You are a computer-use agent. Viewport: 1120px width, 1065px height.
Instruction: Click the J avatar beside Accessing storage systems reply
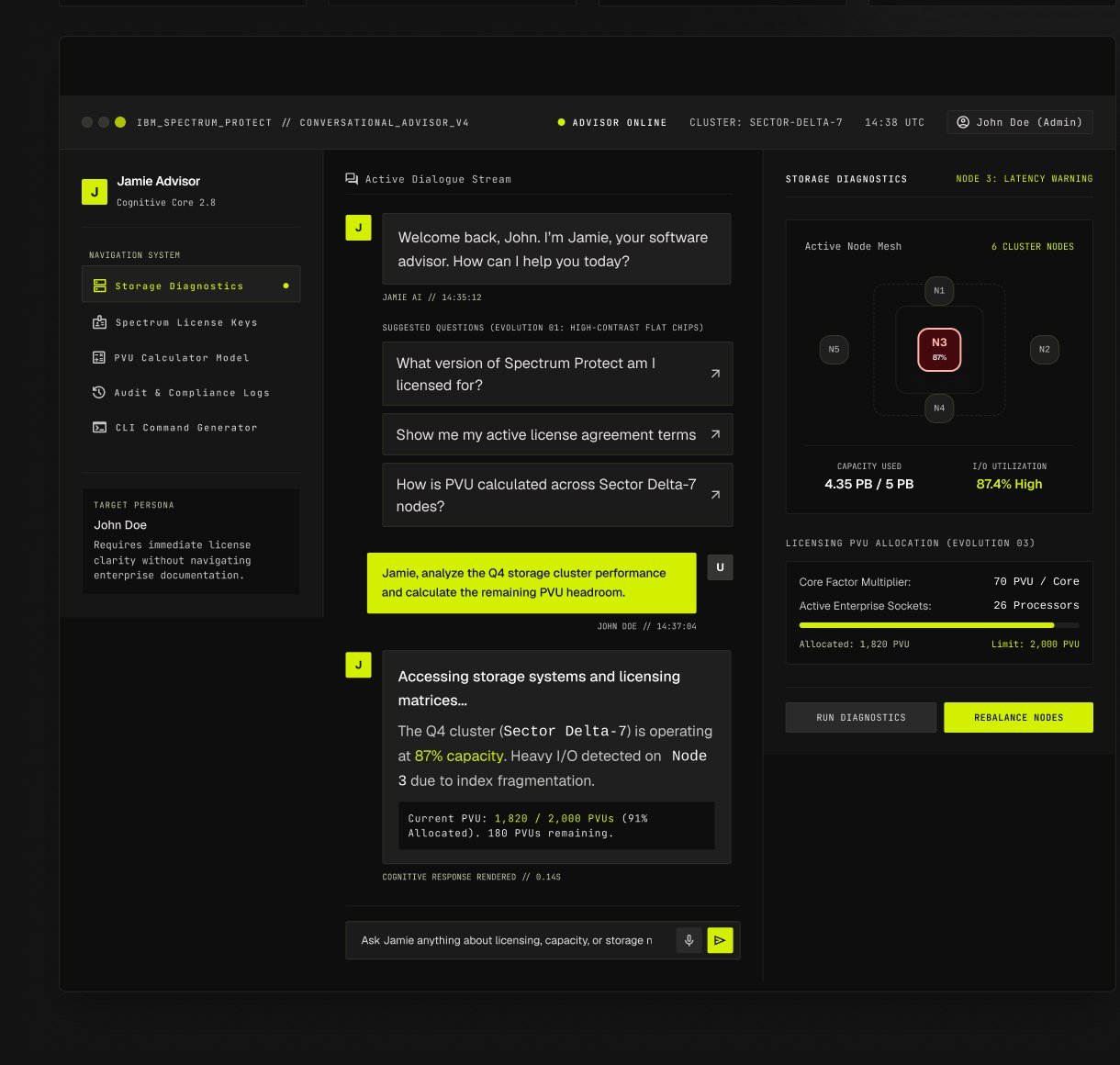point(358,665)
